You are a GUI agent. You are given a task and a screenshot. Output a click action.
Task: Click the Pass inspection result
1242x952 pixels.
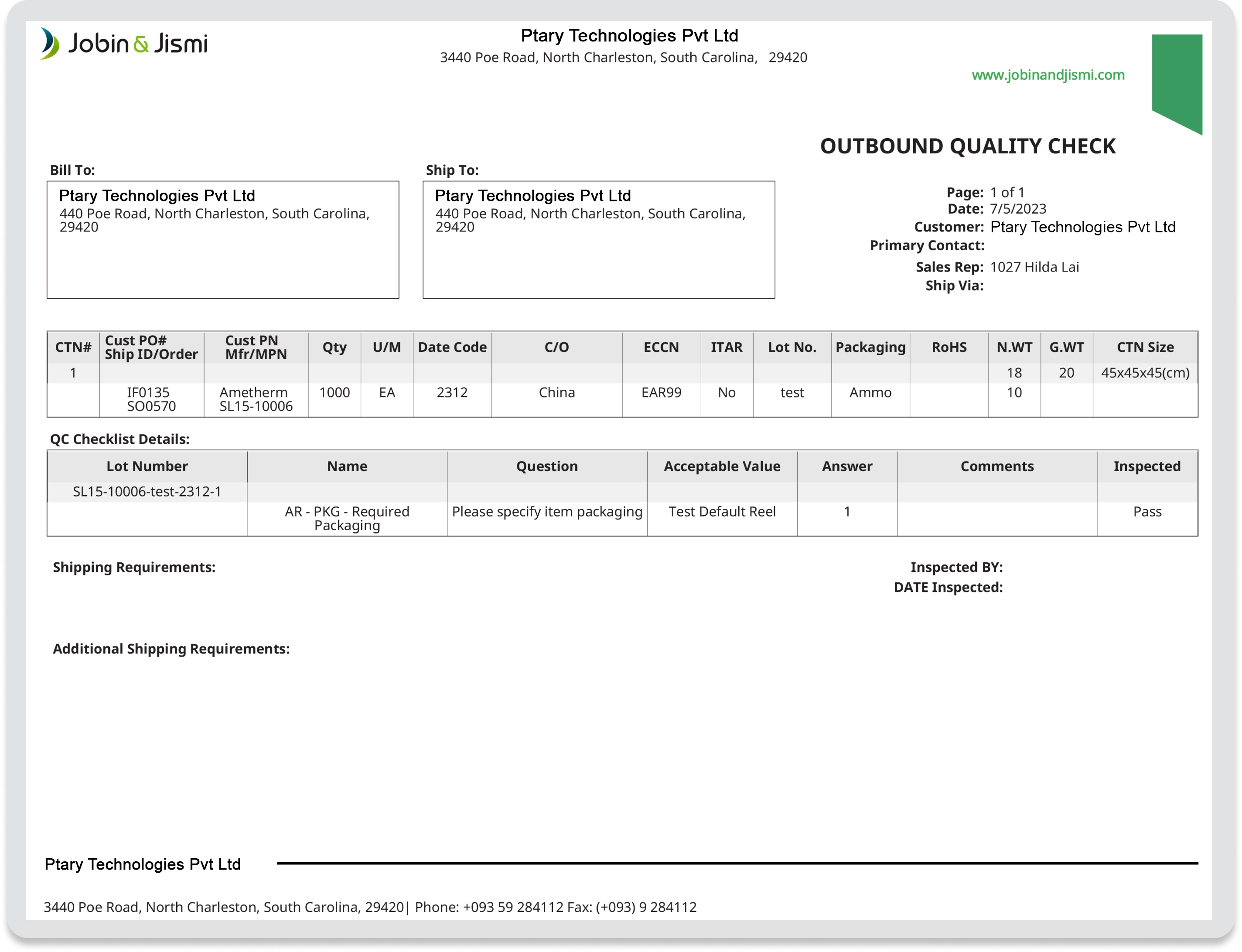tap(1147, 512)
